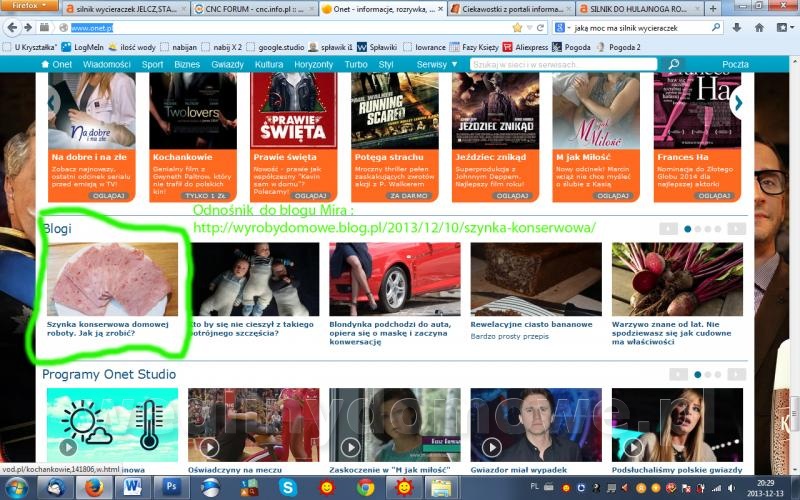Open the beetroot vegetable blog thumbnail
Viewport: 800px width, 500px height.
[677, 279]
